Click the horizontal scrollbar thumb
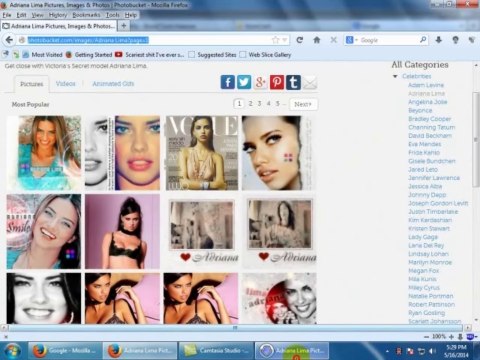This screenshot has height=360, width=480. point(235,328)
